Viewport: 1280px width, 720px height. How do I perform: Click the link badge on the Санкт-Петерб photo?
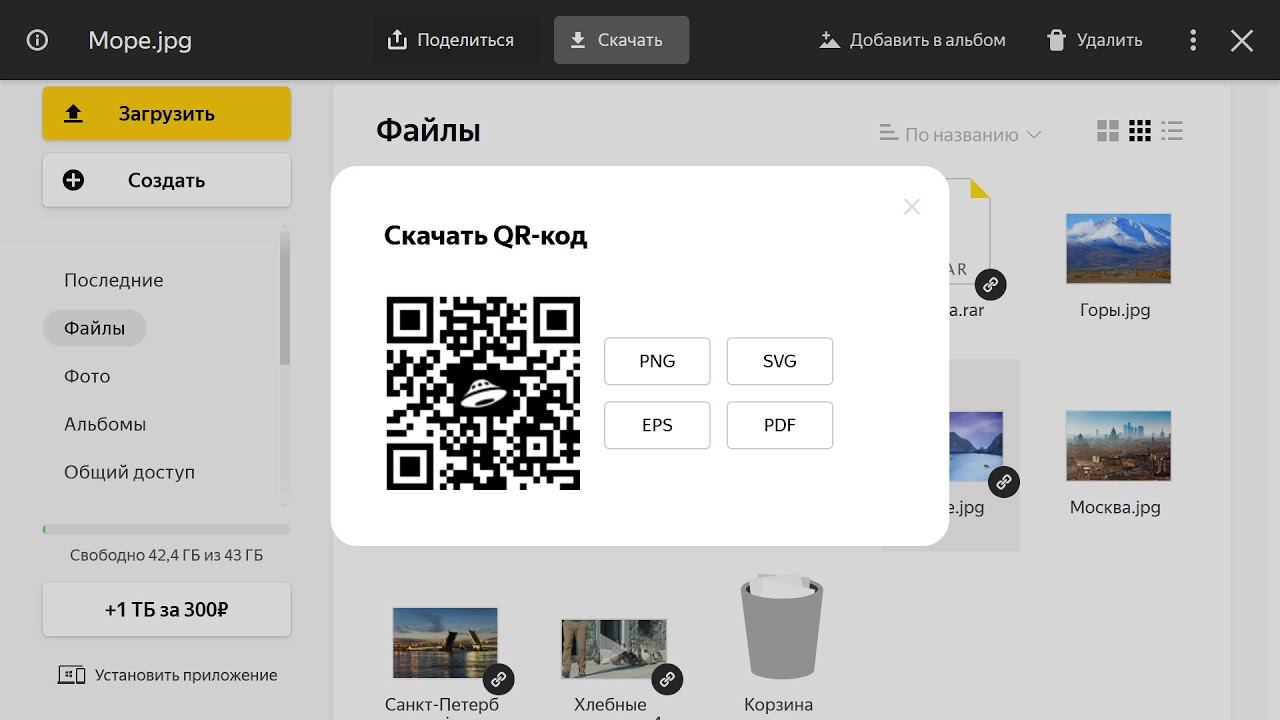point(499,680)
